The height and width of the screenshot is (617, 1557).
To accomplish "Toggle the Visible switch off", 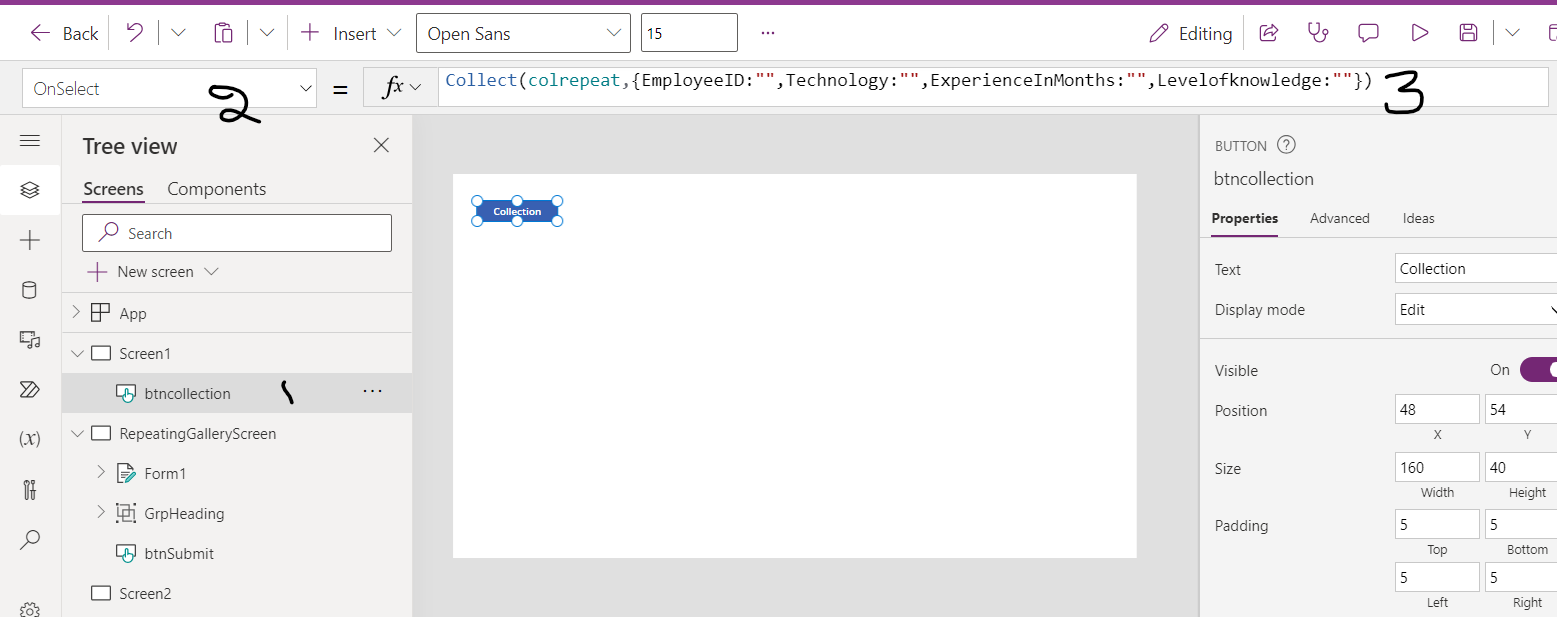I will coord(1537,370).
